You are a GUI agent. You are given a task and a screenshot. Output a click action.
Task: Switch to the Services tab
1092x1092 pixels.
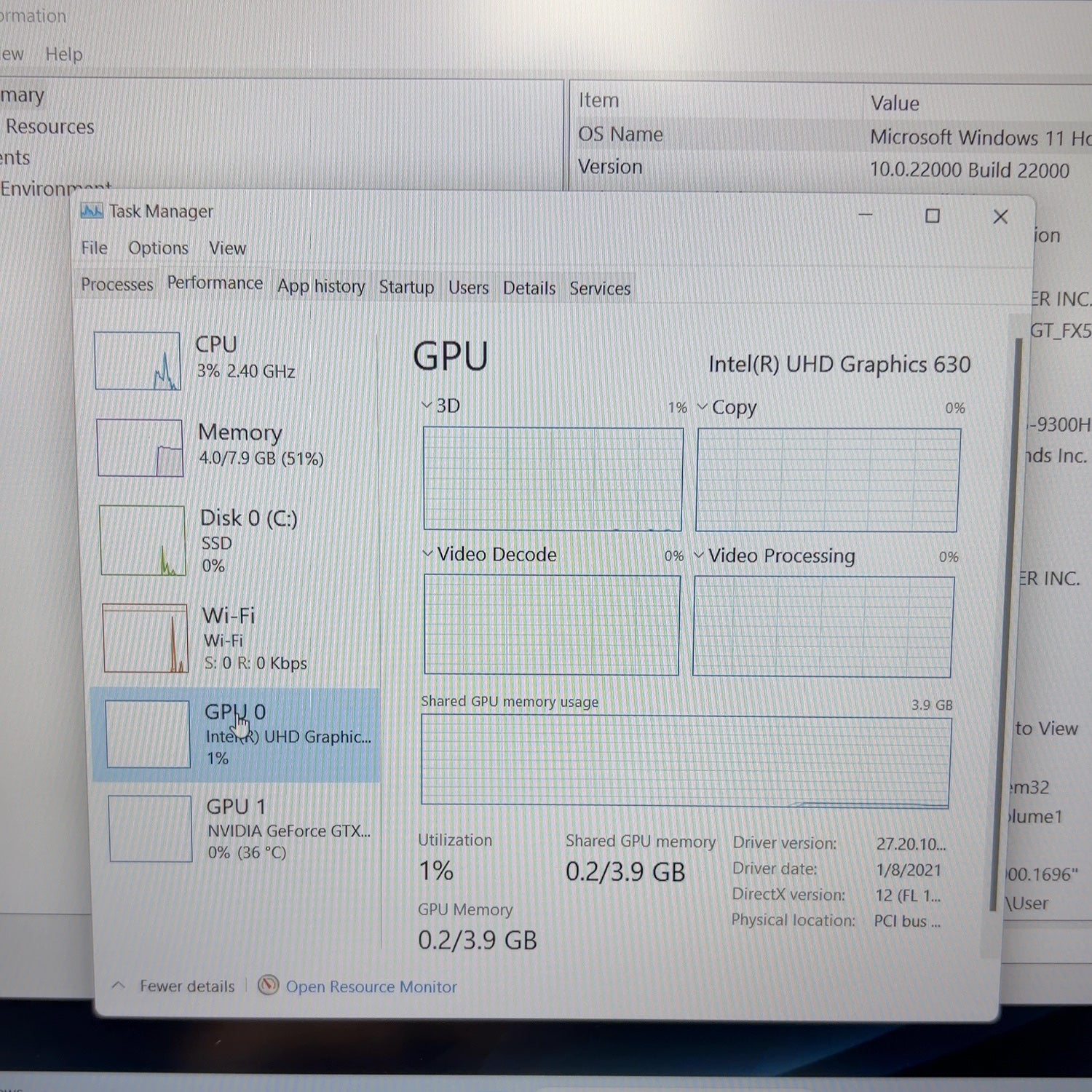pos(600,288)
